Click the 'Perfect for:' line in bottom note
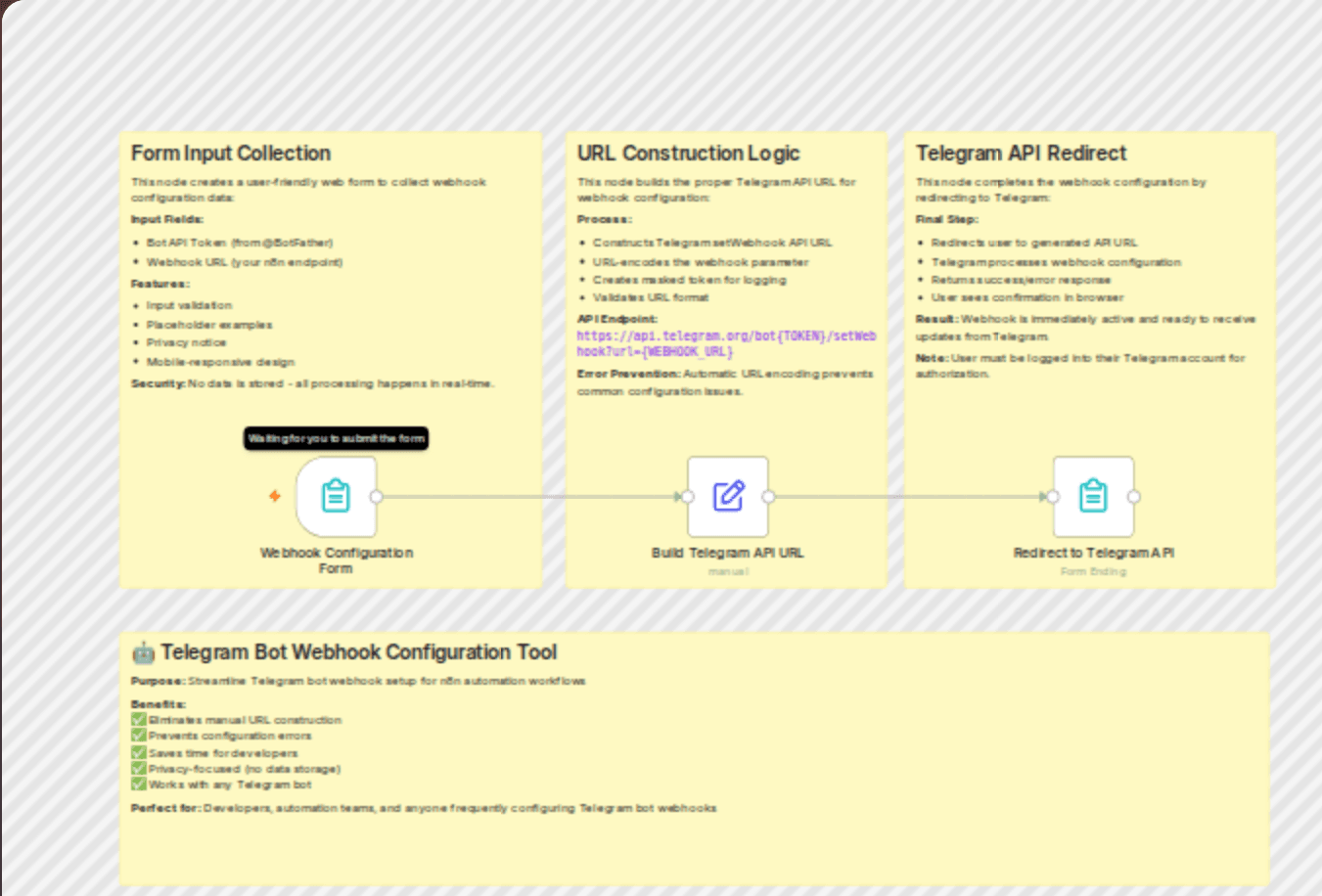This screenshot has height=896, width=1322. pos(424,808)
